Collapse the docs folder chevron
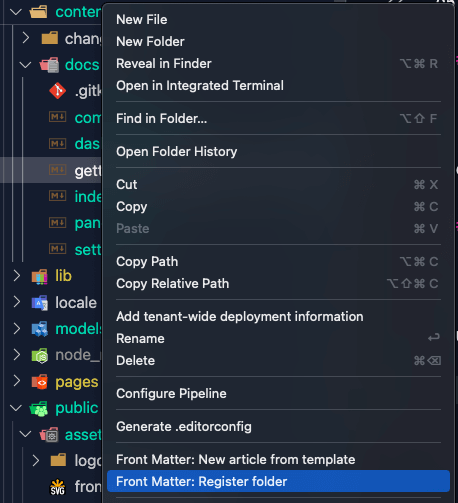The image size is (458, 503). coord(25,65)
